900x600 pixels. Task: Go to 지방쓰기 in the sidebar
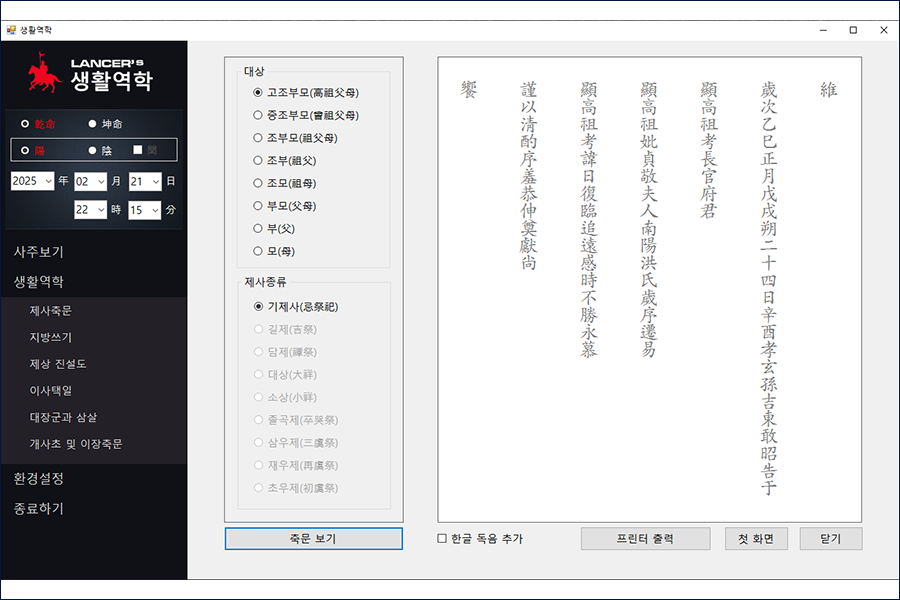coord(51,337)
